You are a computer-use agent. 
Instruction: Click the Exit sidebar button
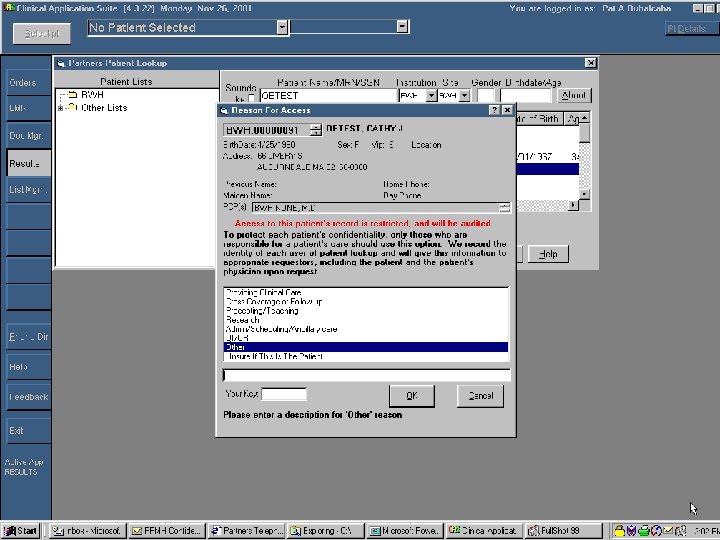pyautogui.click(x=28, y=430)
